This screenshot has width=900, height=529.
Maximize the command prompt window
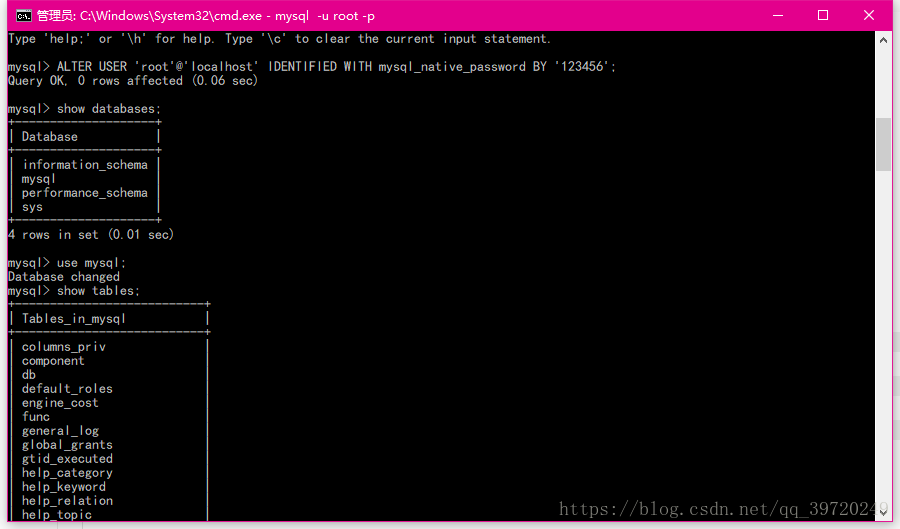pyautogui.click(x=823, y=15)
